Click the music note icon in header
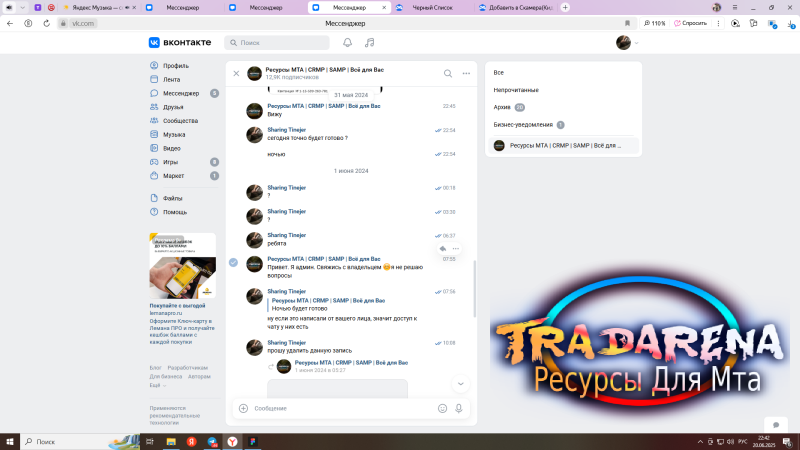 (x=370, y=43)
